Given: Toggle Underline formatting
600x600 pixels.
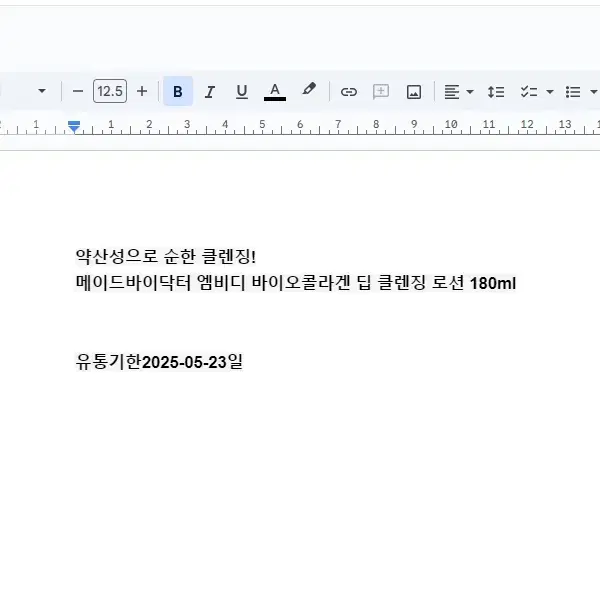Looking at the screenshot, I should [x=242, y=91].
